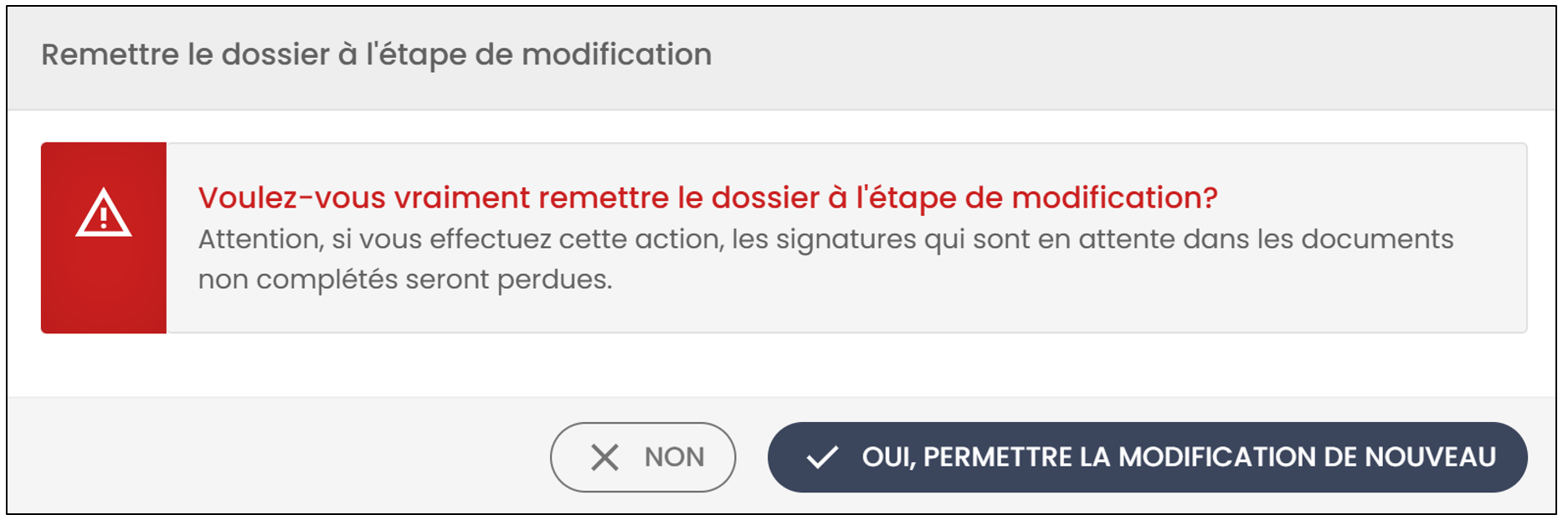
Task: Click the word modification? in red heading
Action: [1114, 198]
